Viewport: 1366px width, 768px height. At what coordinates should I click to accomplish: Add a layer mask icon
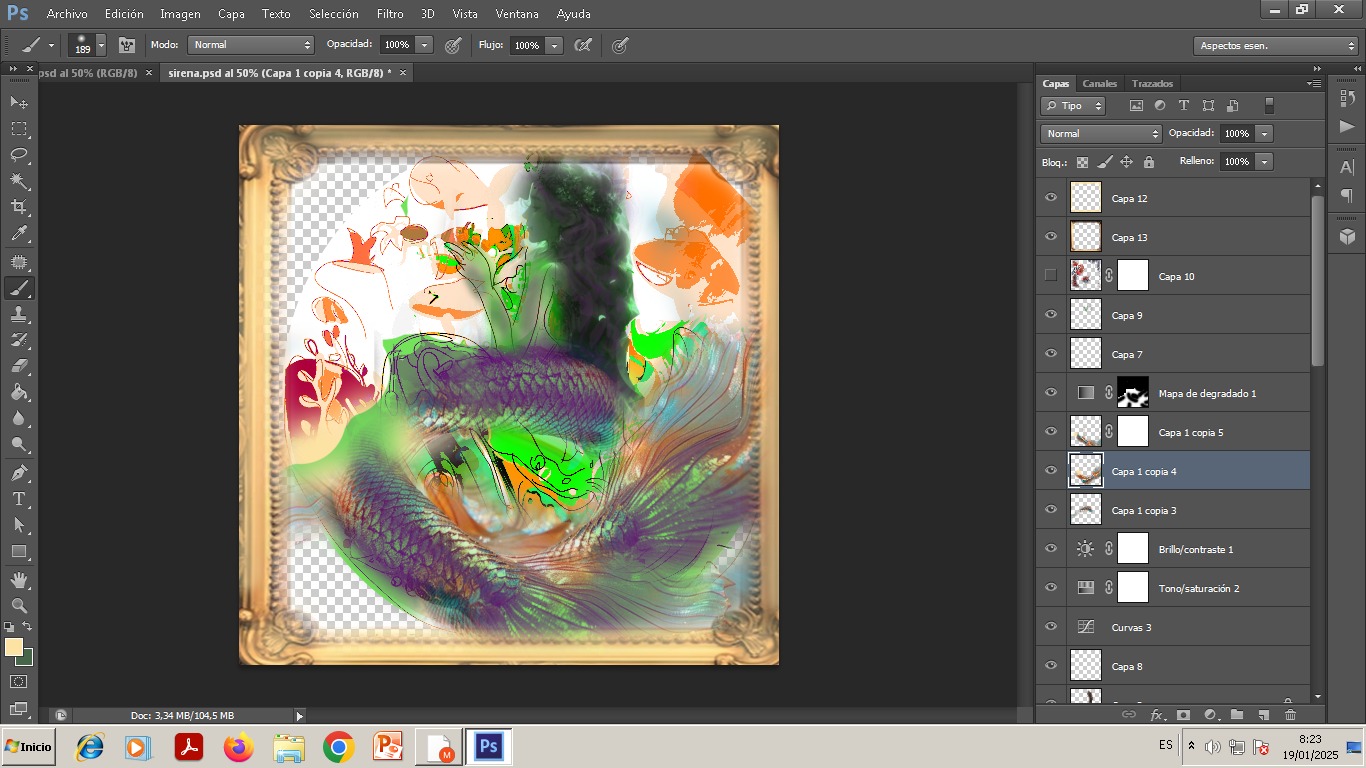(1183, 715)
